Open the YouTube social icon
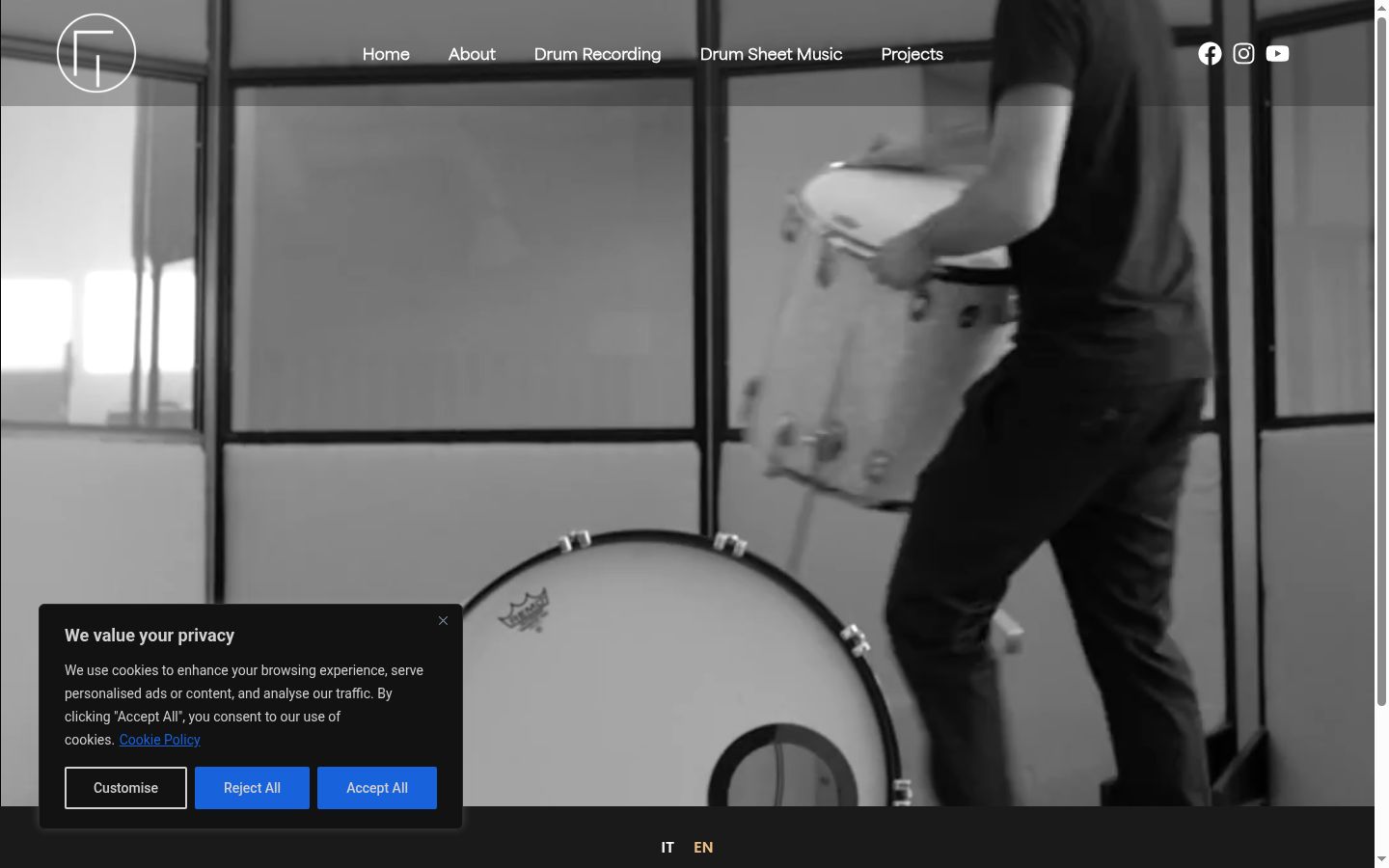 [x=1277, y=54]
